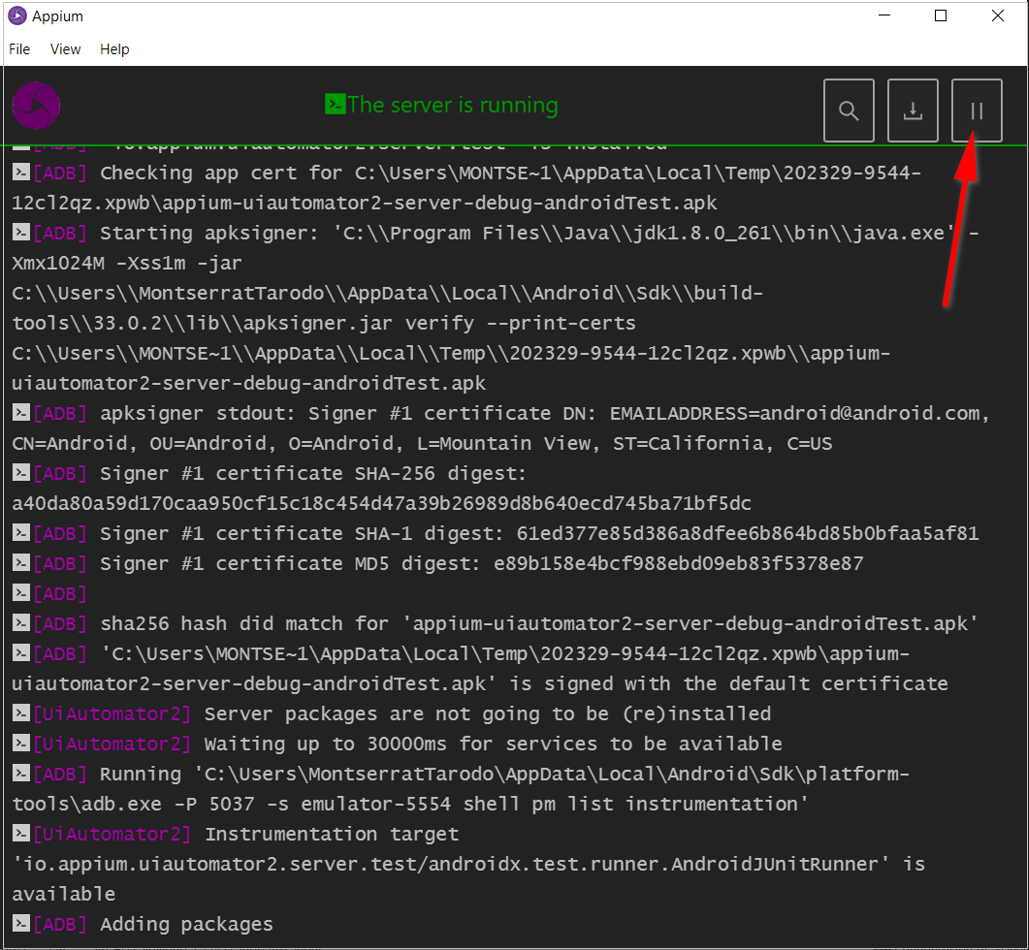This screenshot has height=950, width=1029.
Task: Select the 'sha256 hash did match' log line
Action: coord(538,624)
